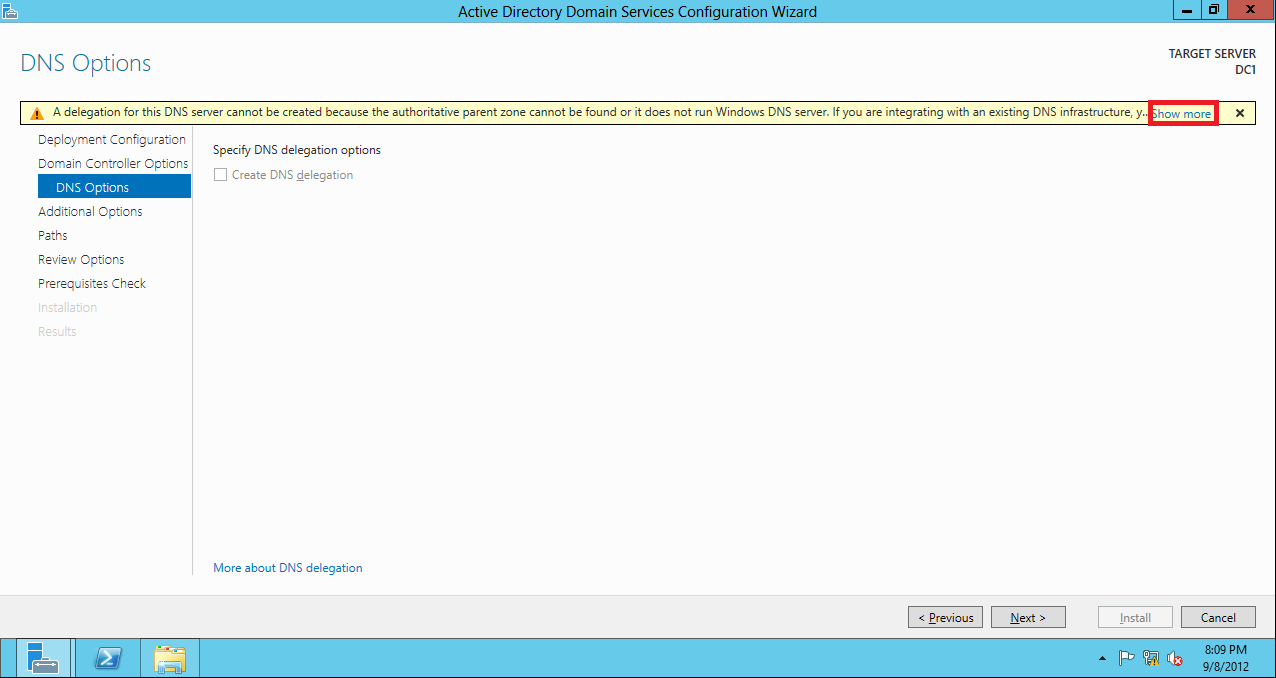Viewport: 1276px width, 678px height.
Task: Open More about DNS delegation
Action: [x=287, y=567]
